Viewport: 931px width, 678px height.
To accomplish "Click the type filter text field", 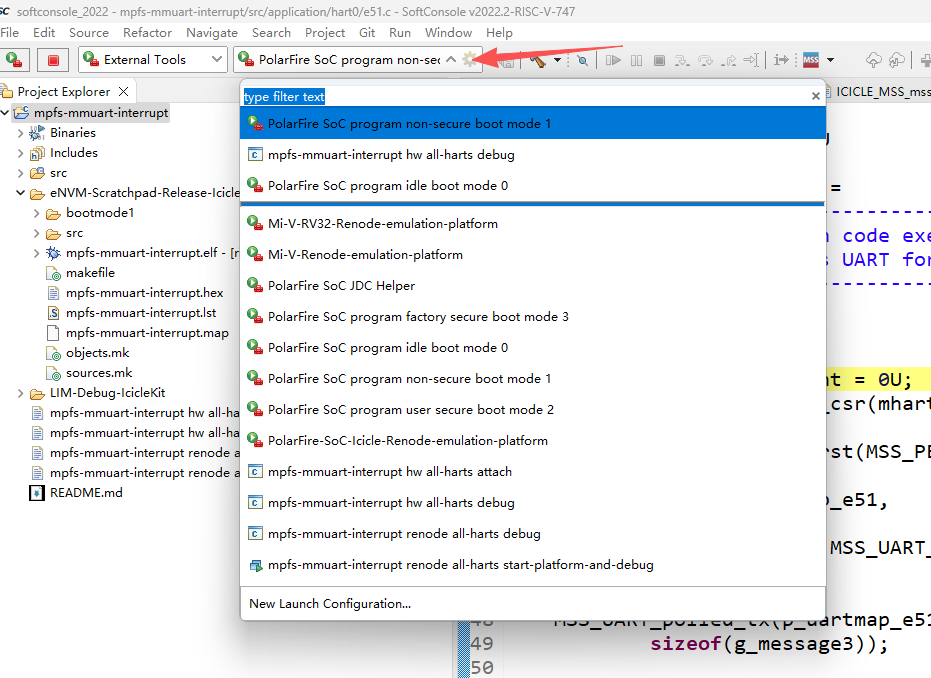I will tap(525, 96).
